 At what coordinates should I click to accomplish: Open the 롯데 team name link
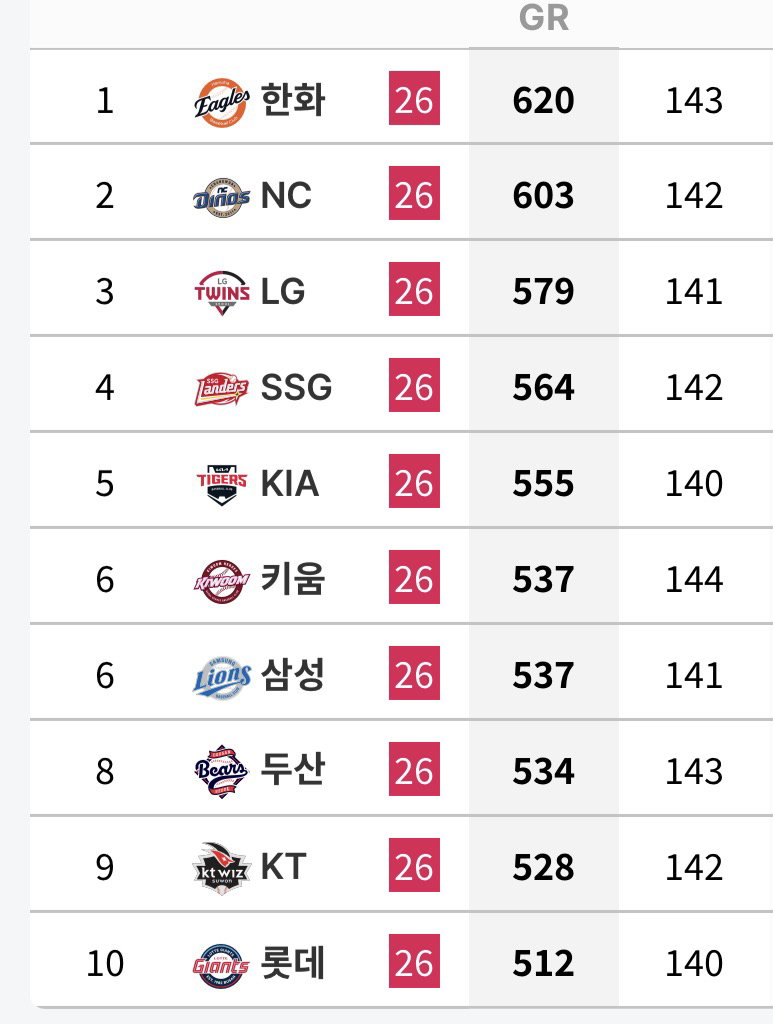coord(292,963)
